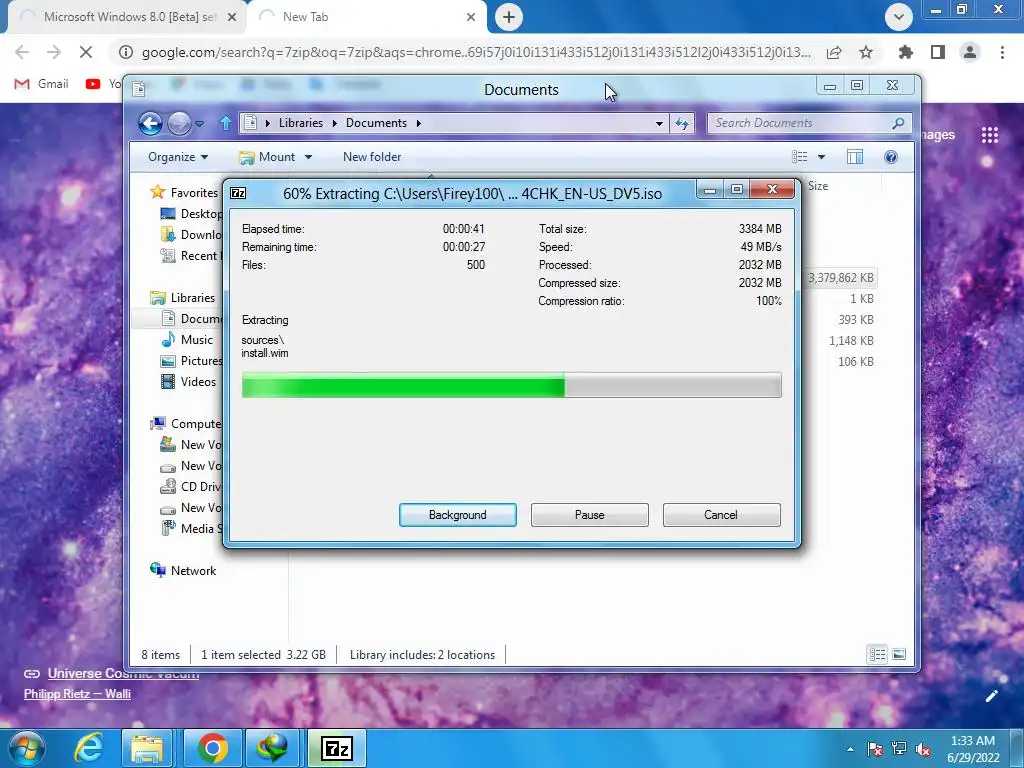This screenshot has height=768, width=1024.
Task: Select Music library
Action: pyautogui.click(x=187, y=340)
